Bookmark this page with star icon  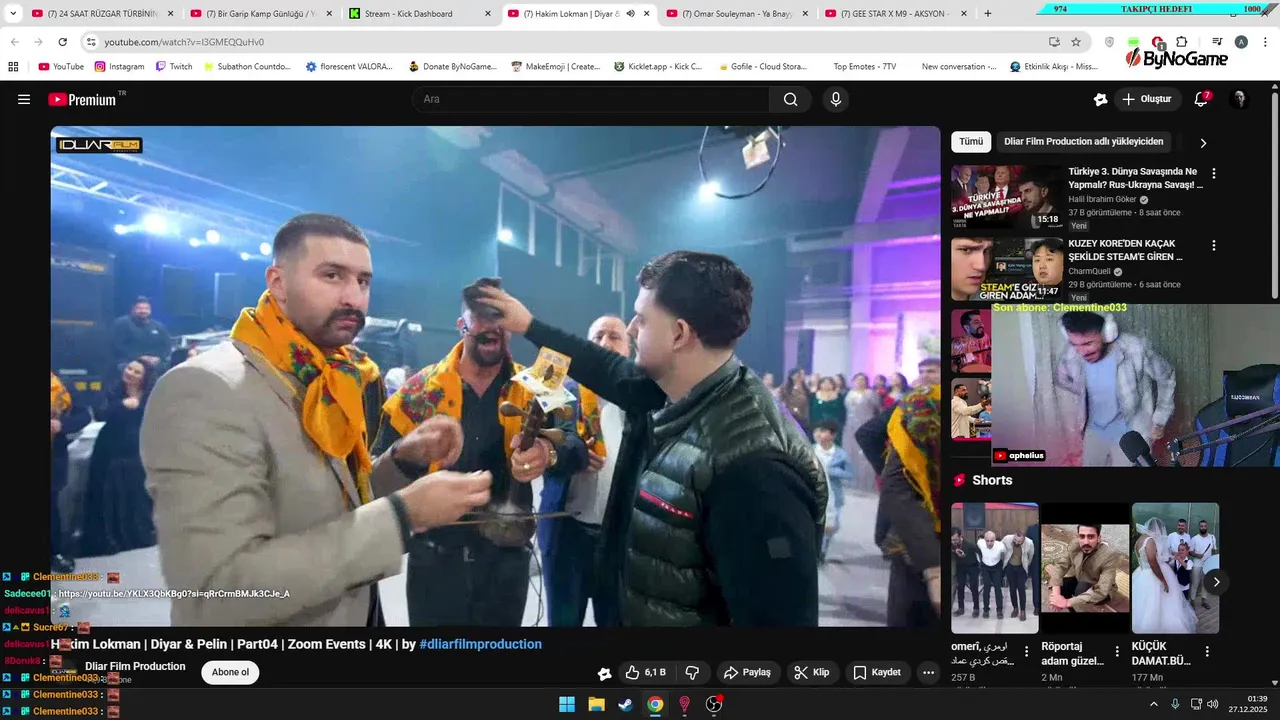[x=1076, y=42]
